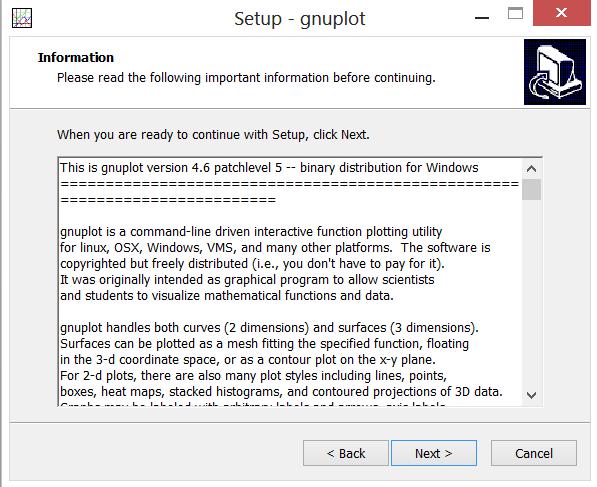The width and height of the screenshot is (597, 487).
Task: Cancel the gnuplot setup
Action: (x=534, y=453)
